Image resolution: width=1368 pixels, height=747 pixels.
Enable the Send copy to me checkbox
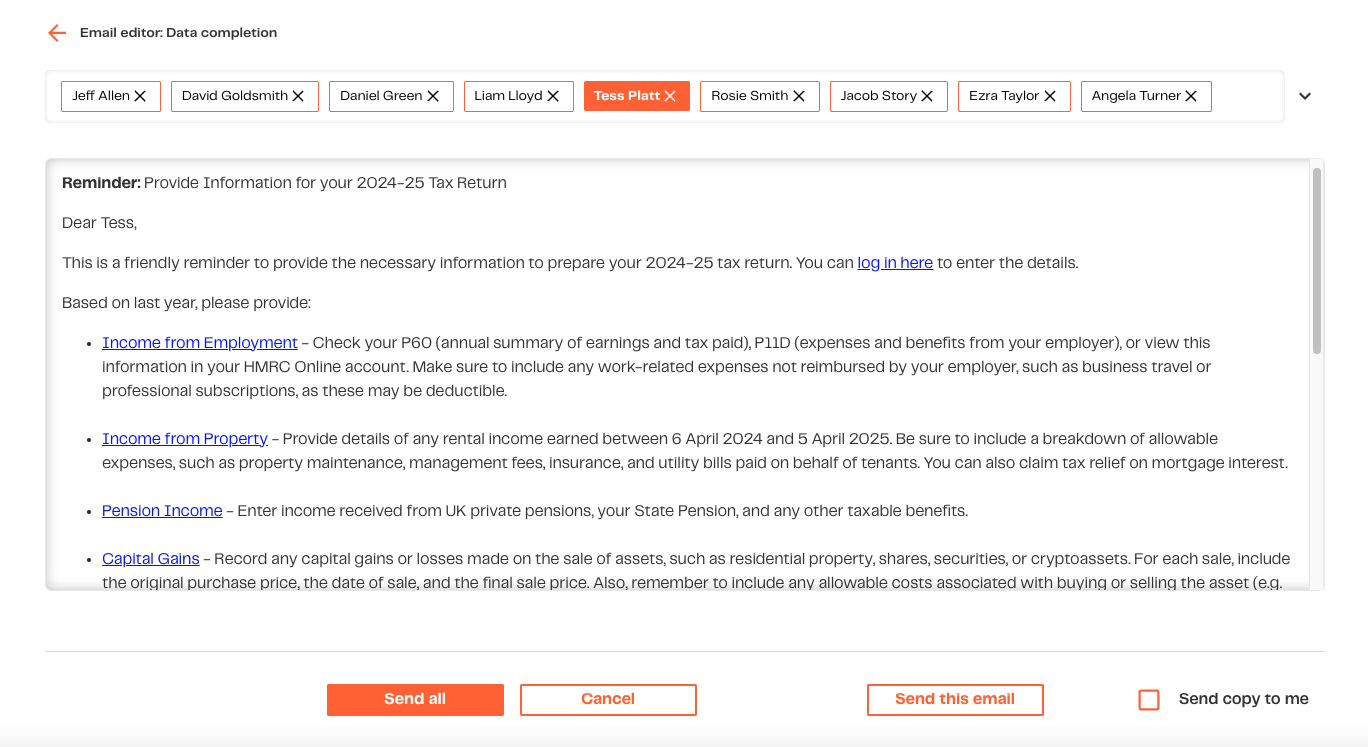click(x=1149, y=700)
